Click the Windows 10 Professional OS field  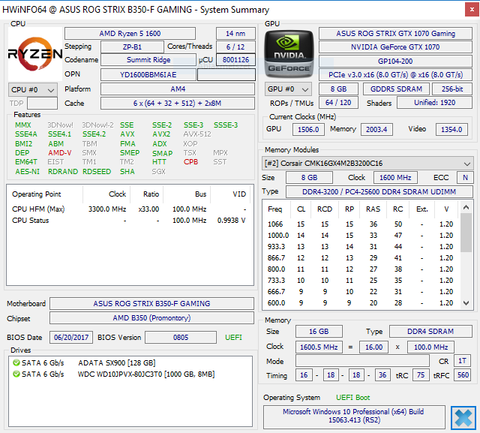click(x=354, y=416)
